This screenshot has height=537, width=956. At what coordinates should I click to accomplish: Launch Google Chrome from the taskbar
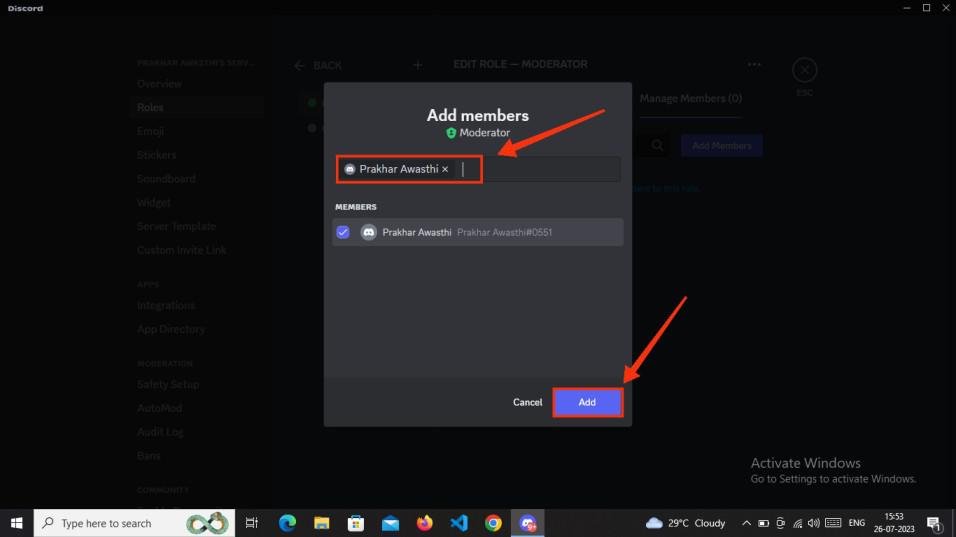pyautogui.click(x=493, y=523)
